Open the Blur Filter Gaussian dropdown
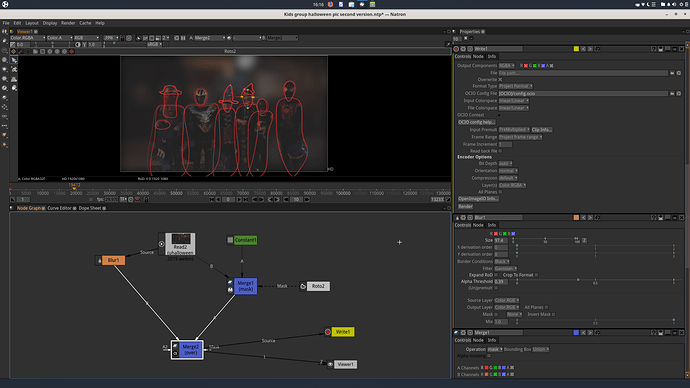The height and width of the screenshot is (388, 690). click(506, 268)
